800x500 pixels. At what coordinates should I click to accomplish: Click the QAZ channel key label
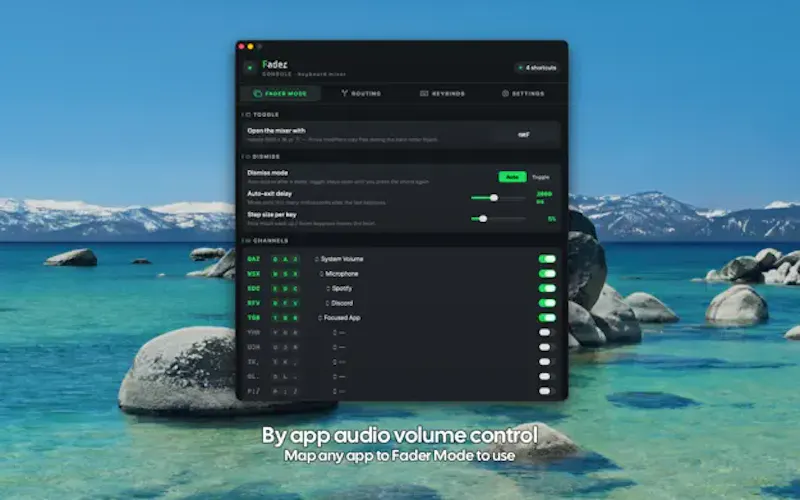[254, 259]
